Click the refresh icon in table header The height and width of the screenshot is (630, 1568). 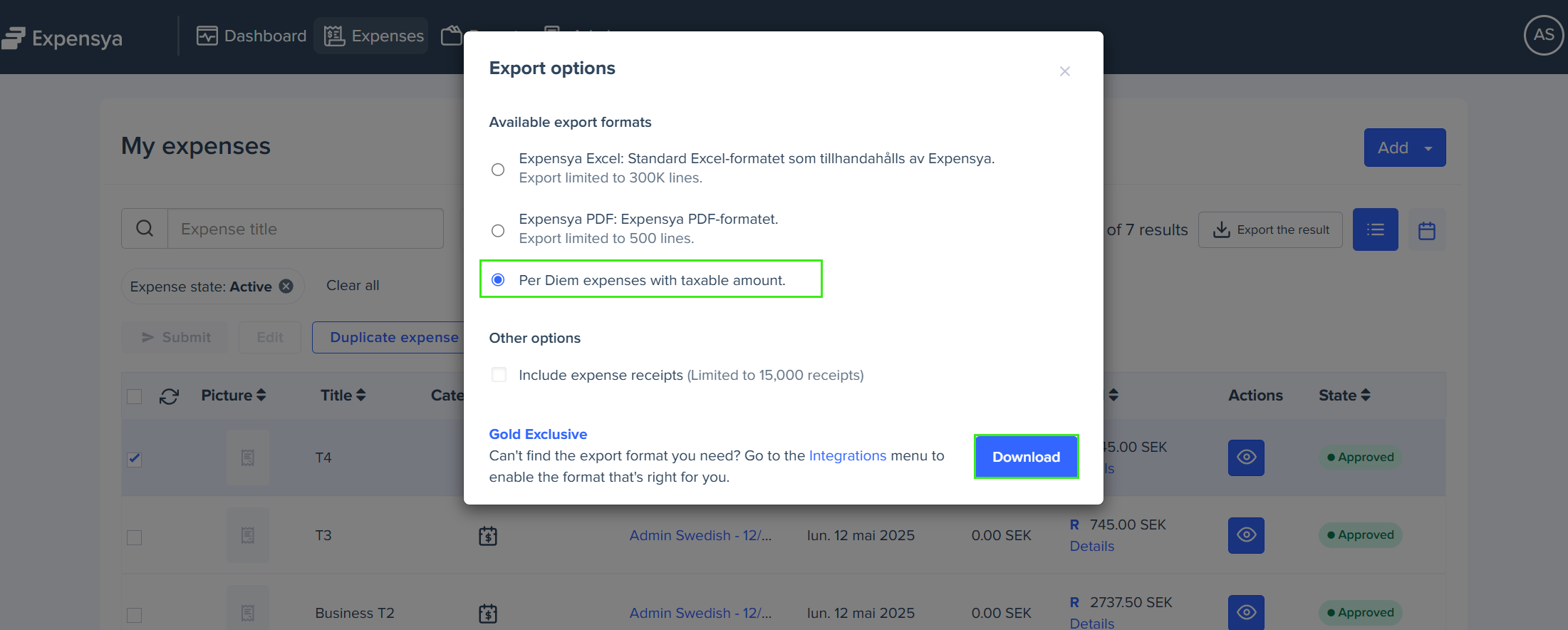pos(169,396)
